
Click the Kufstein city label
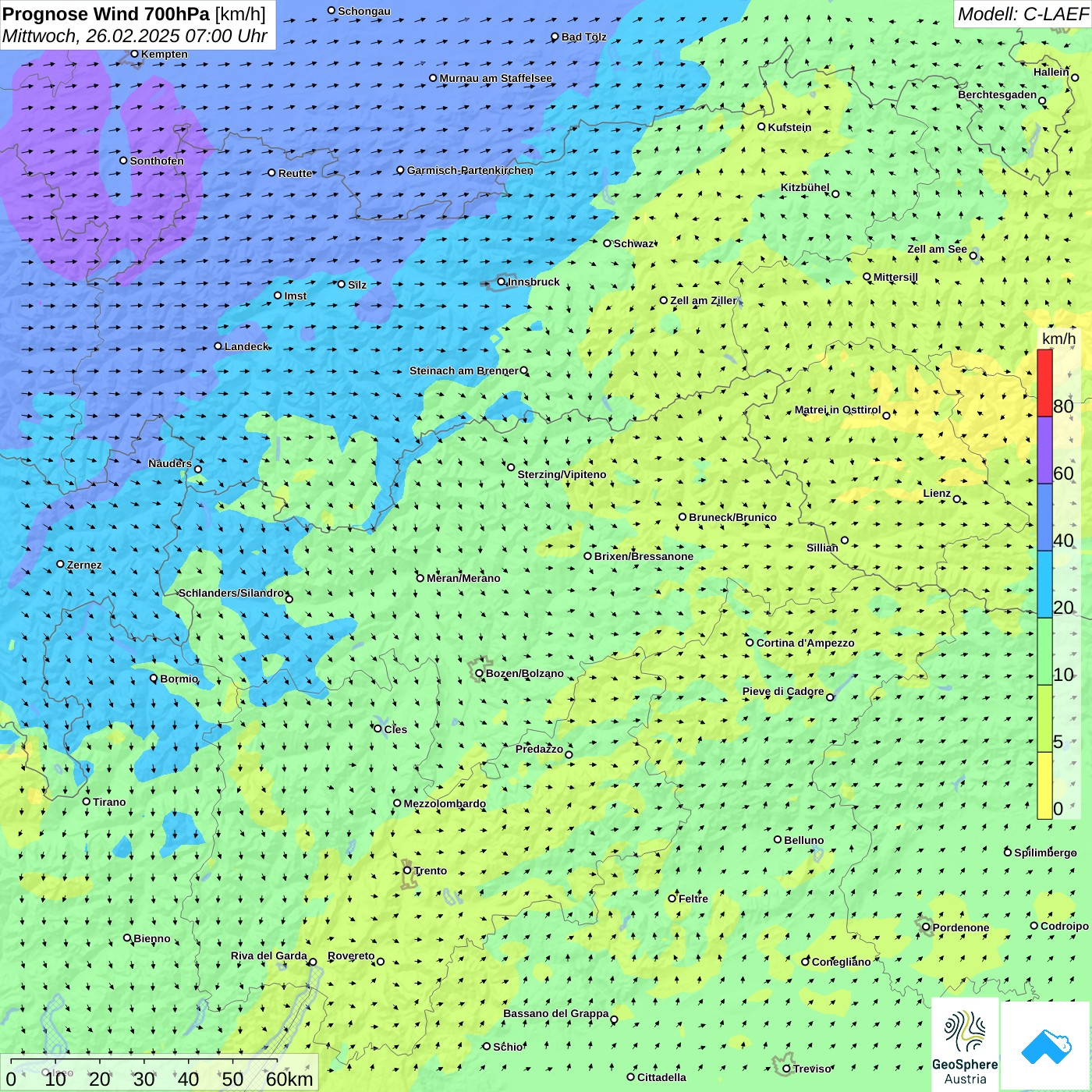pos(790,127)
